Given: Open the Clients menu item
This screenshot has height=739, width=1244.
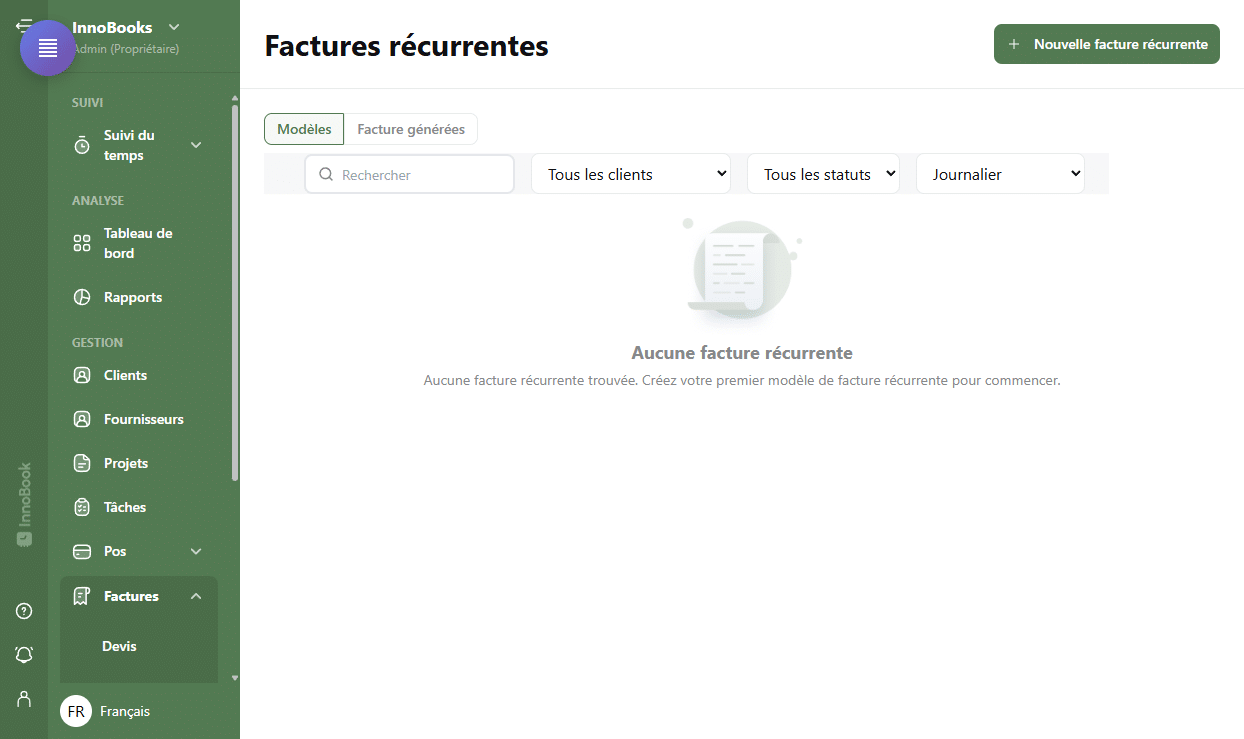Looking at the screenshot, I should coord(139,375).
